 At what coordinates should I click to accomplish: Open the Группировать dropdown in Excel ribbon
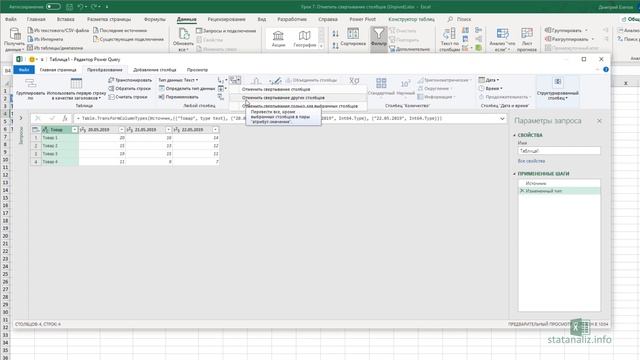(x=567, y=30)
